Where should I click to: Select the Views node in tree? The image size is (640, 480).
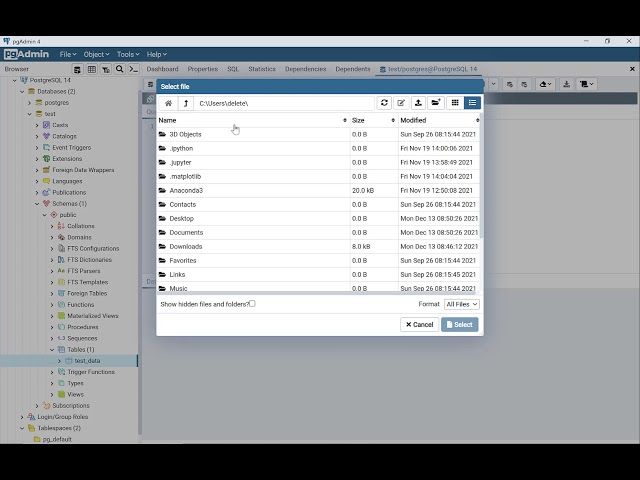76,395
